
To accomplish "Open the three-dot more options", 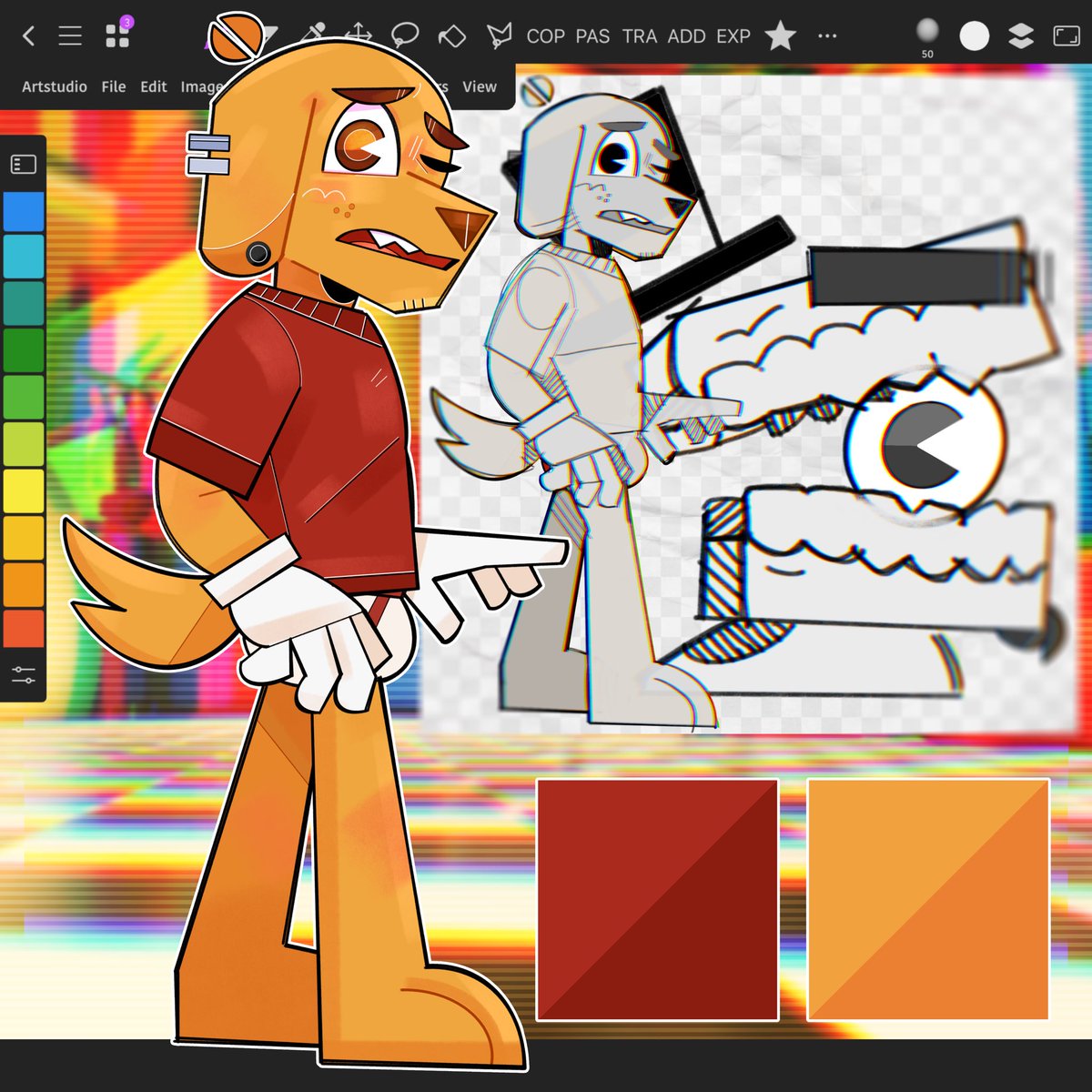I will tap(827, 36).
